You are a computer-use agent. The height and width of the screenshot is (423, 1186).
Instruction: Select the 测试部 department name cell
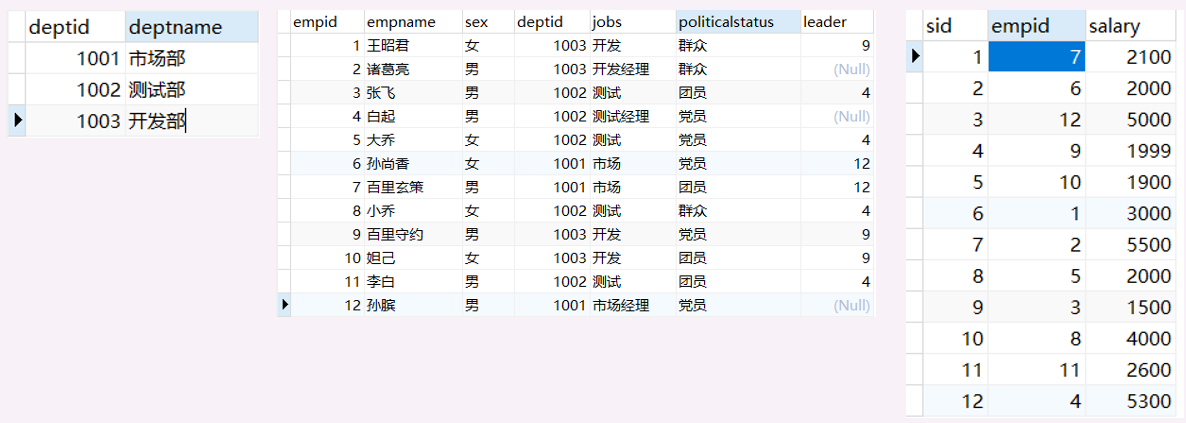click(x=191, y=89)
